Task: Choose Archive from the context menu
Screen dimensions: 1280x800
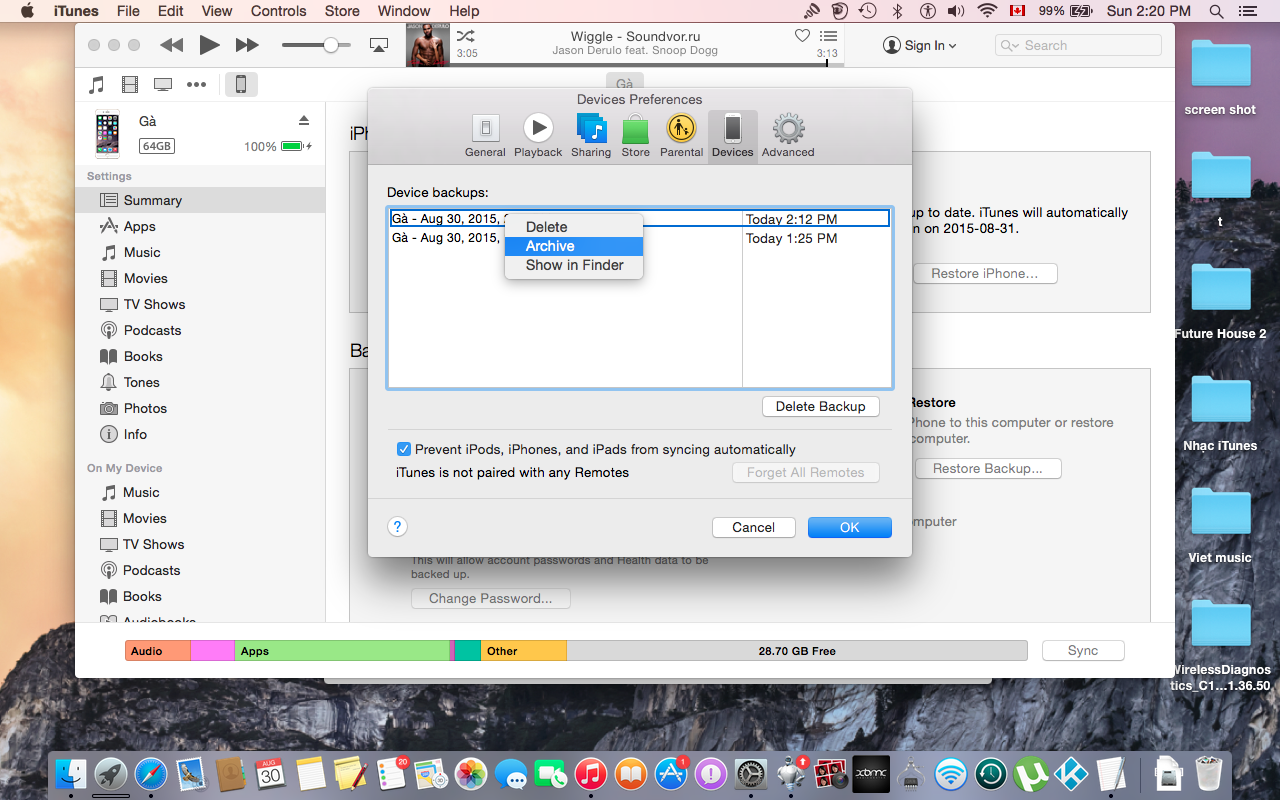Action: coord(574,246)
